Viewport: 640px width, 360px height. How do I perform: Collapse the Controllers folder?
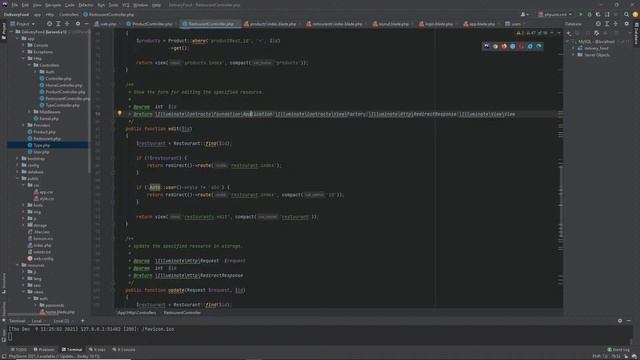[30, 65]
